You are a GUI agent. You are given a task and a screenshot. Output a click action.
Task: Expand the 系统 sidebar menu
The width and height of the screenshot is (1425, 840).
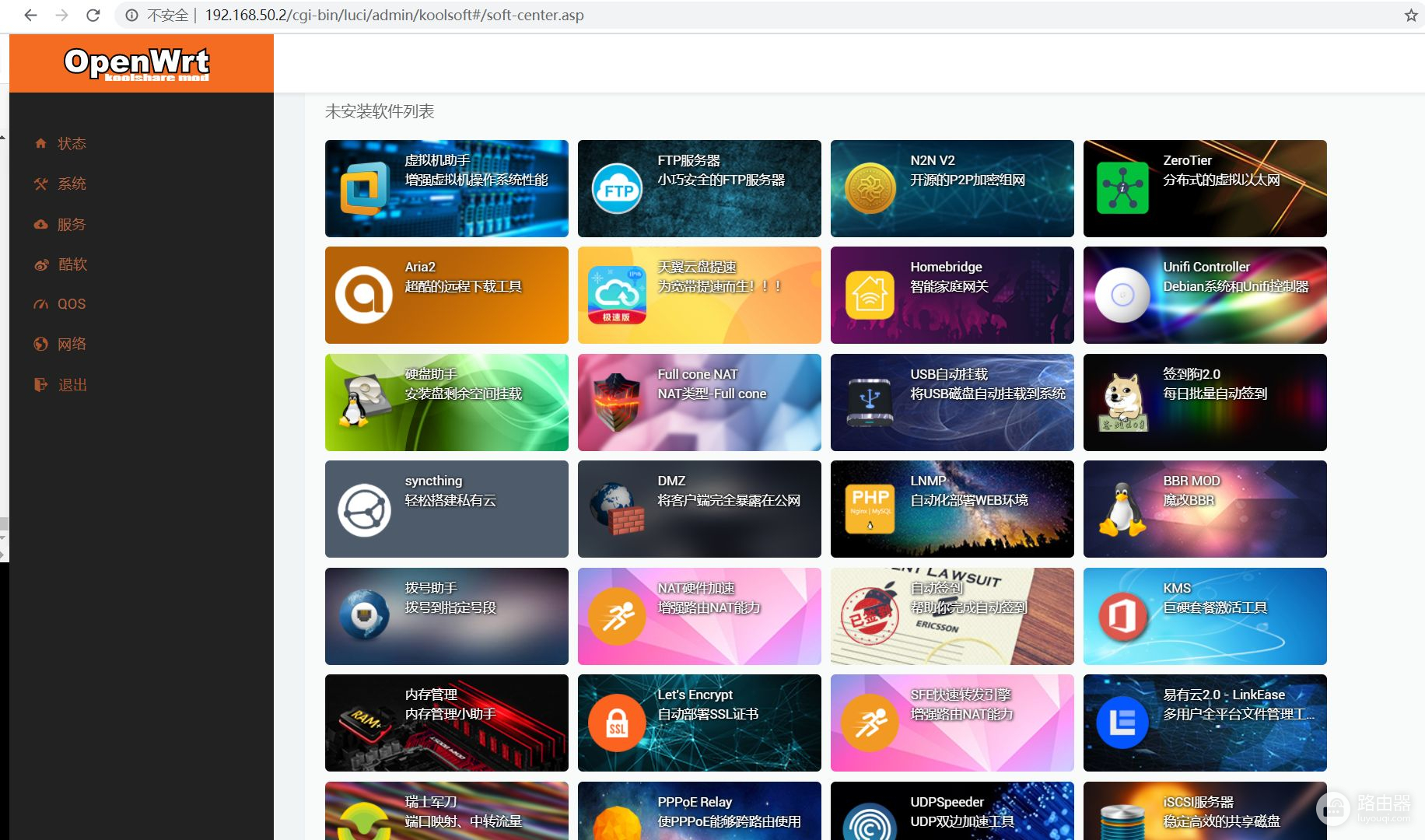72,184
